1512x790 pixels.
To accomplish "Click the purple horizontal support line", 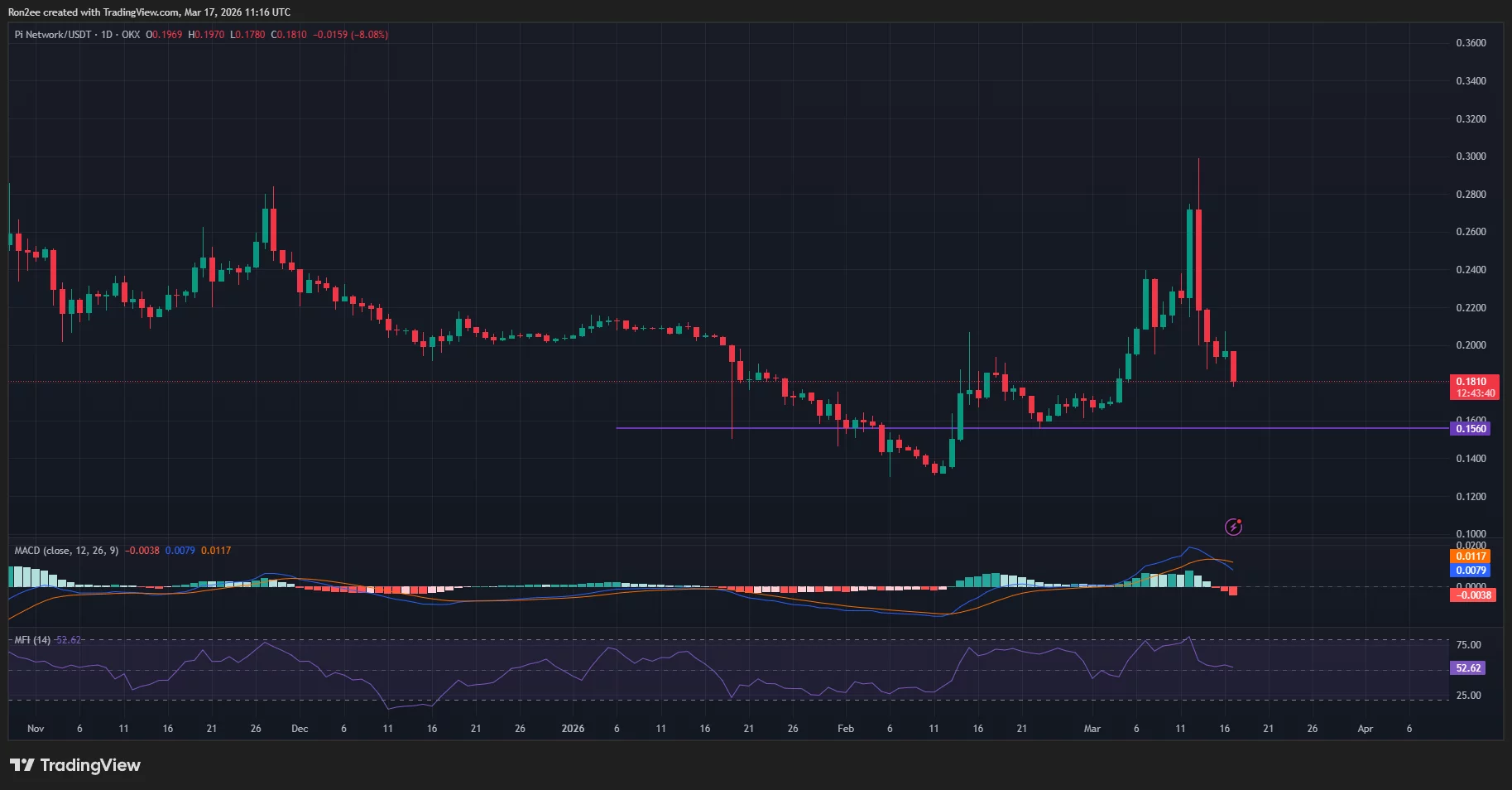I will coord(828,429).
